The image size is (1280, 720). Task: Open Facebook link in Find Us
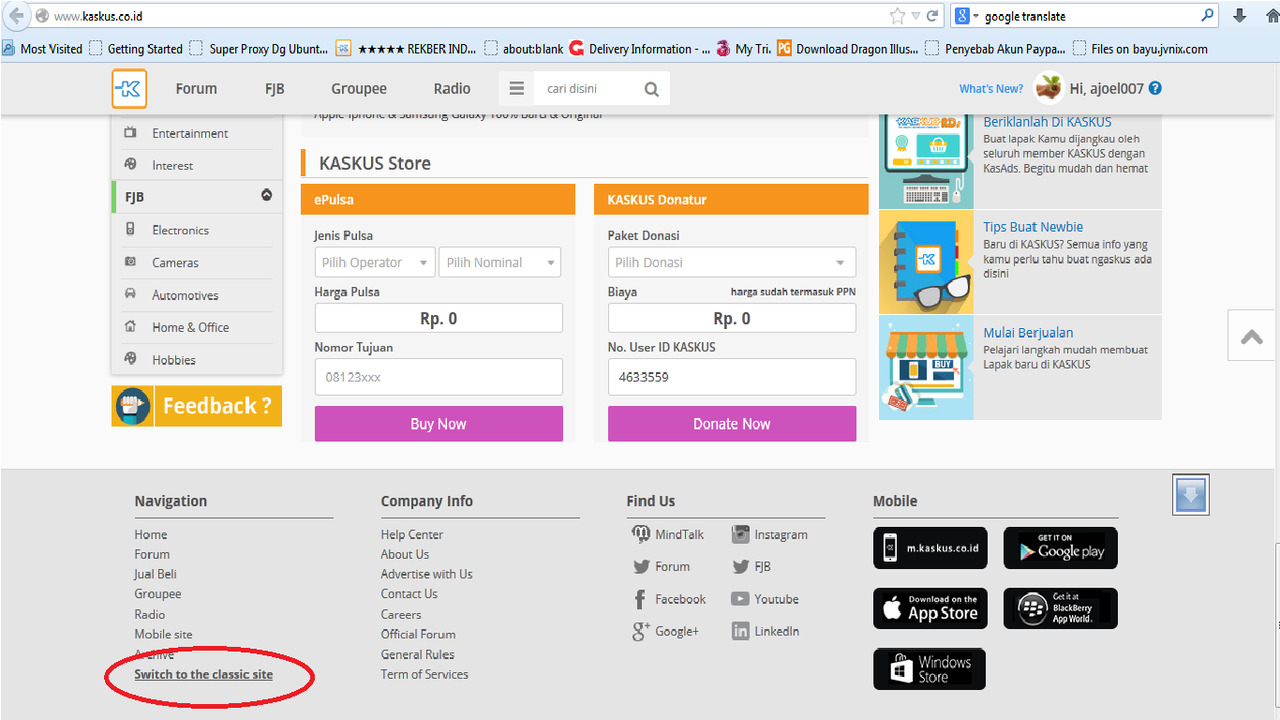click(x=669, y=599)
